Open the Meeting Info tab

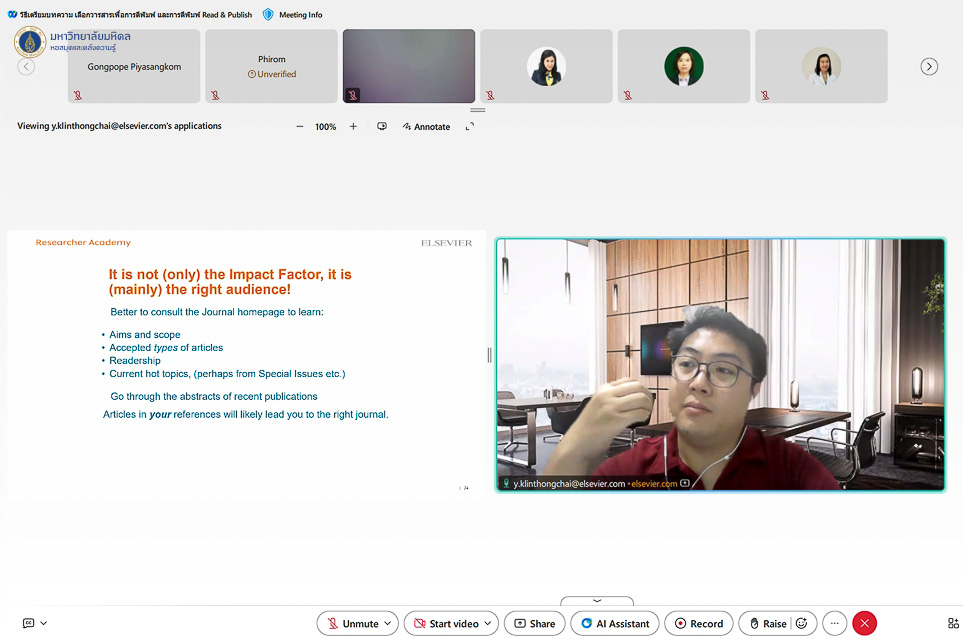click(300, 15)
